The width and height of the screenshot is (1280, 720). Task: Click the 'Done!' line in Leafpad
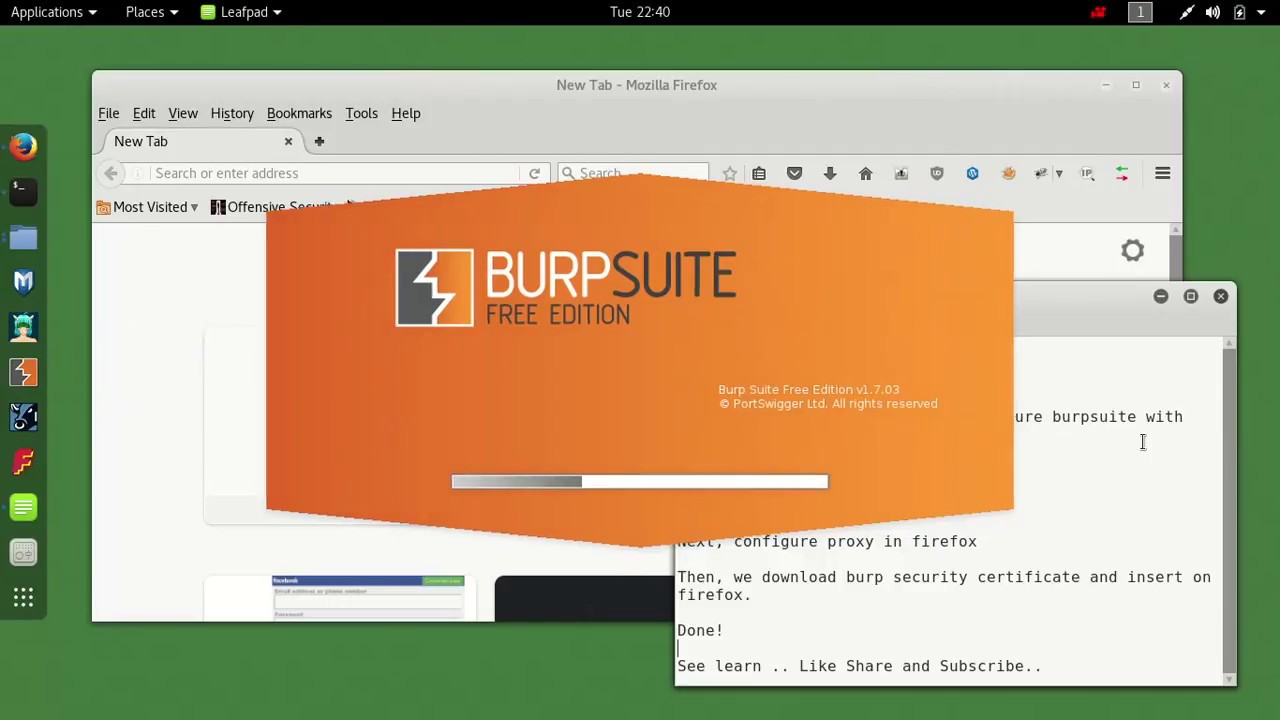(x=700, y=630)
